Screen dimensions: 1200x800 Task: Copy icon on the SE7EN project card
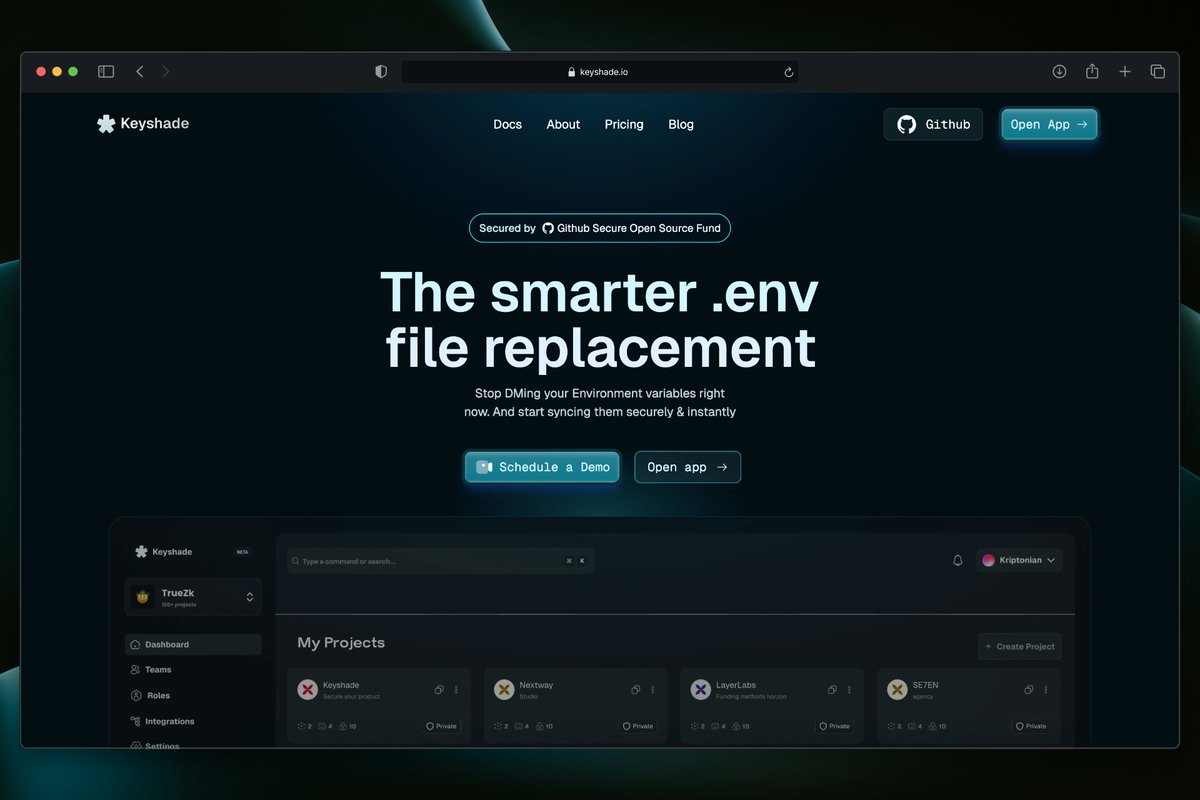[1029, 690]
